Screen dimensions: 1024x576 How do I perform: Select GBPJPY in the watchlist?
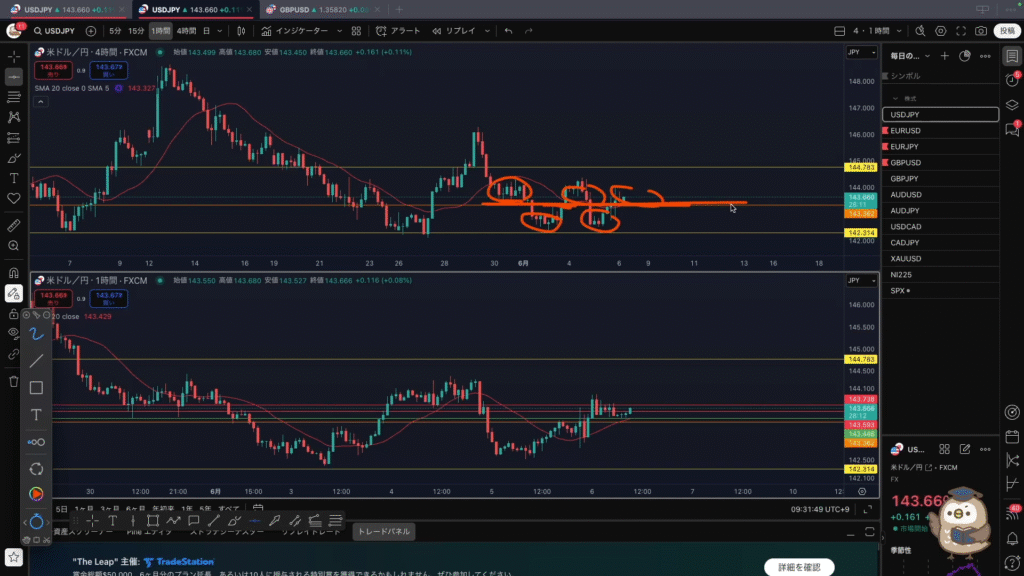pos(940,178)
